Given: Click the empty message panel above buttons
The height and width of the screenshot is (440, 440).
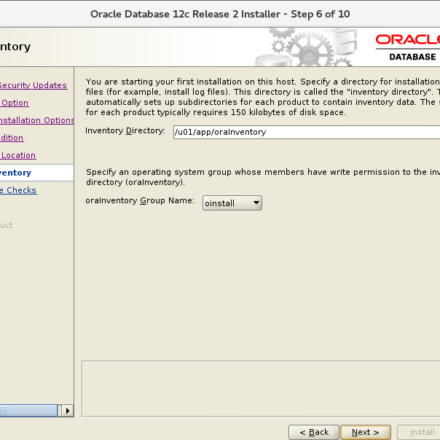Looking at the screenshot, I should (x=261, y=388).
